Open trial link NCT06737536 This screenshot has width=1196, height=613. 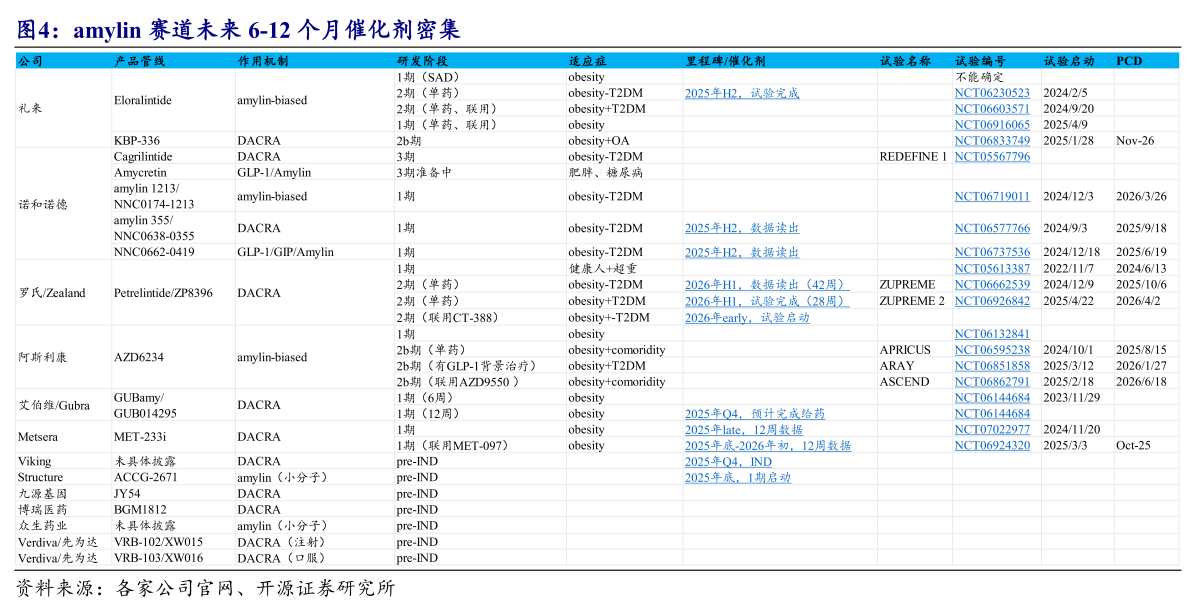click(x=992, y=252)
